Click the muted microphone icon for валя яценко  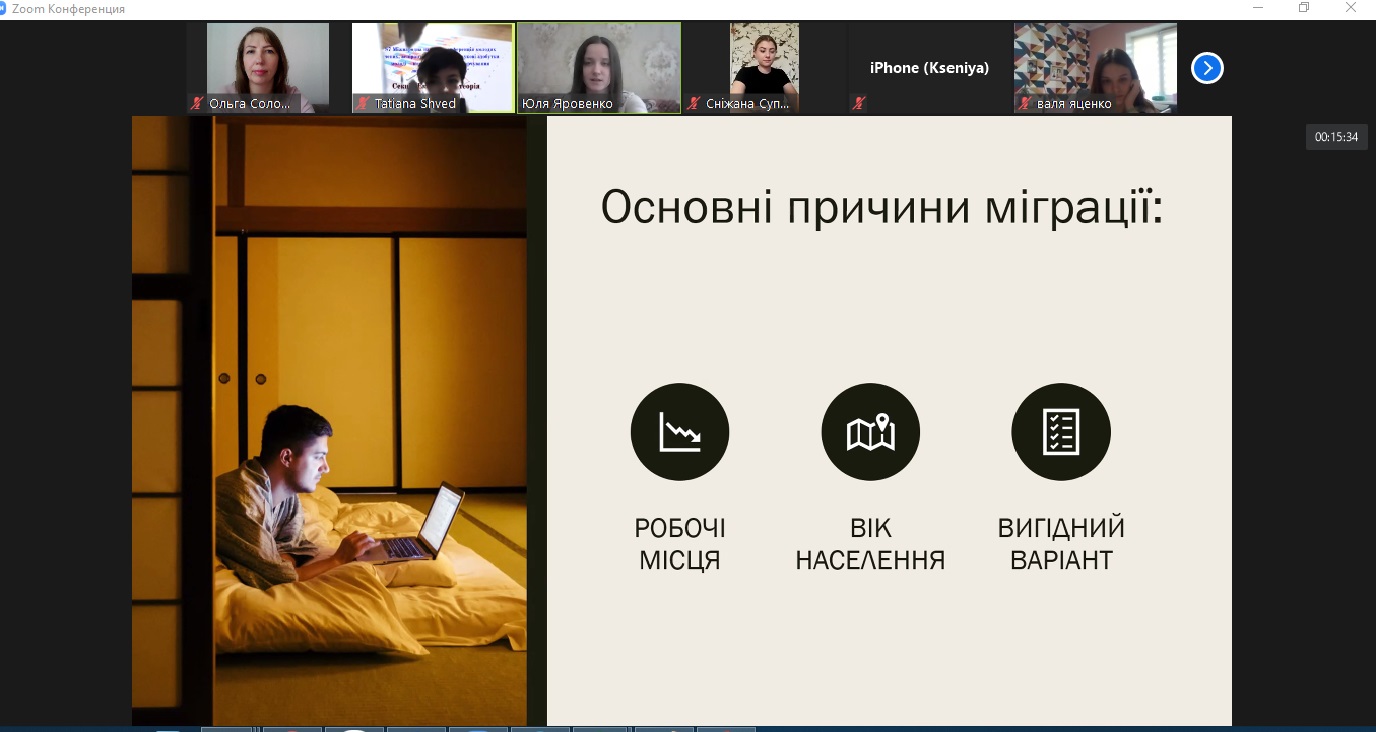[x=1024, y=103]
